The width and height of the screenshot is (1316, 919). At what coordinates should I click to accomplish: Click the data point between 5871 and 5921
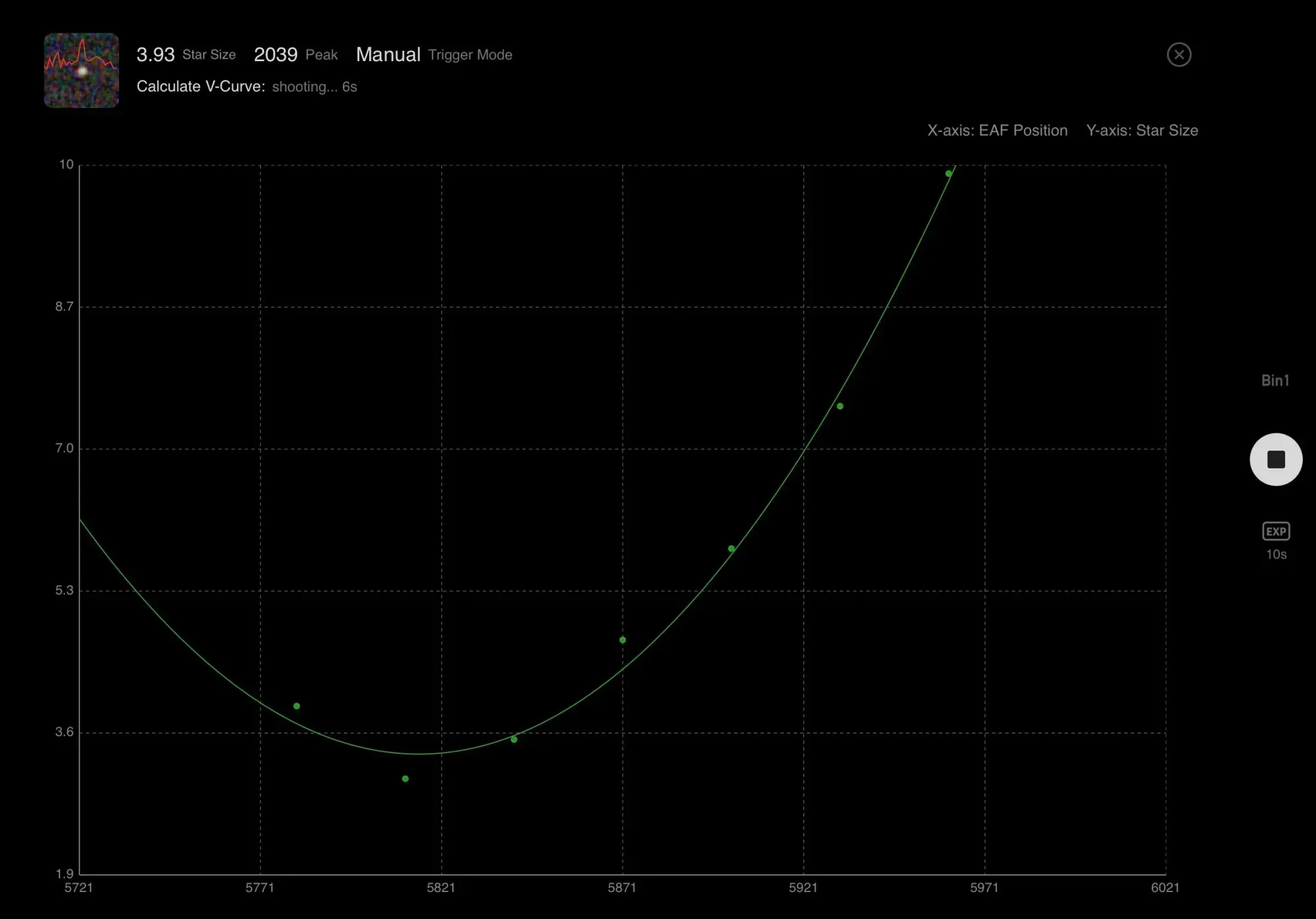click(x=731, y=549)
